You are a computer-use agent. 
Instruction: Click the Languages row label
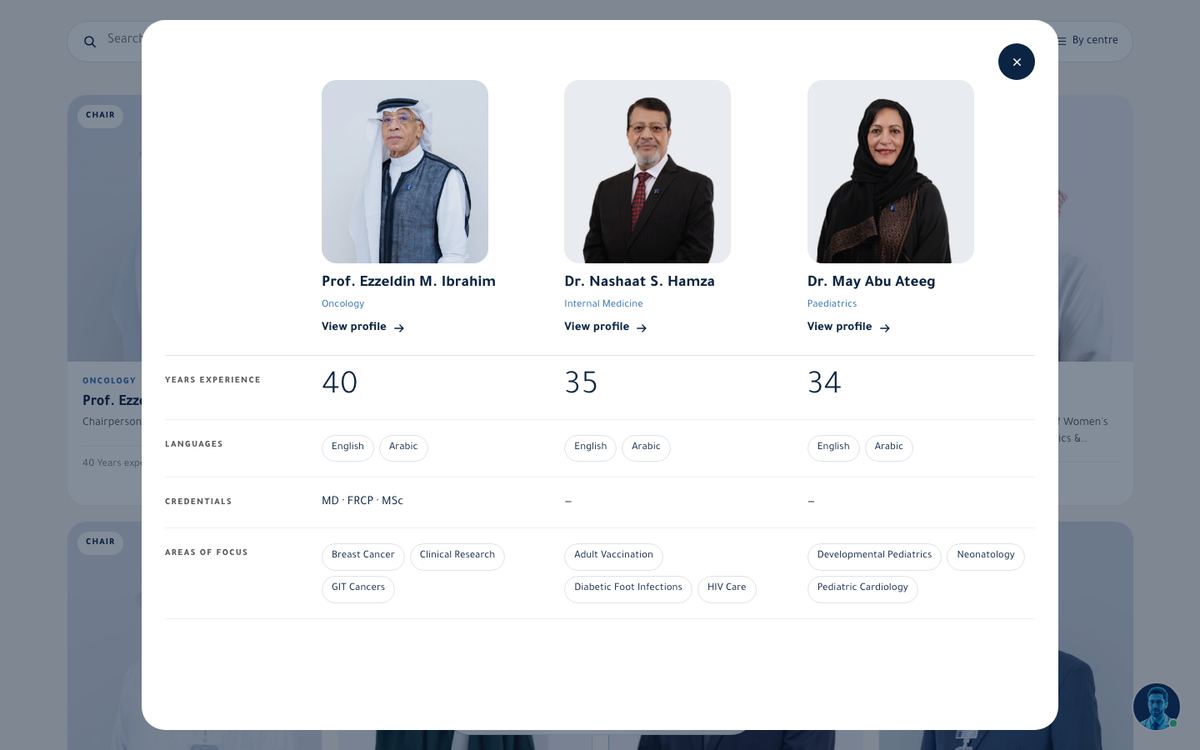(194, 444)
